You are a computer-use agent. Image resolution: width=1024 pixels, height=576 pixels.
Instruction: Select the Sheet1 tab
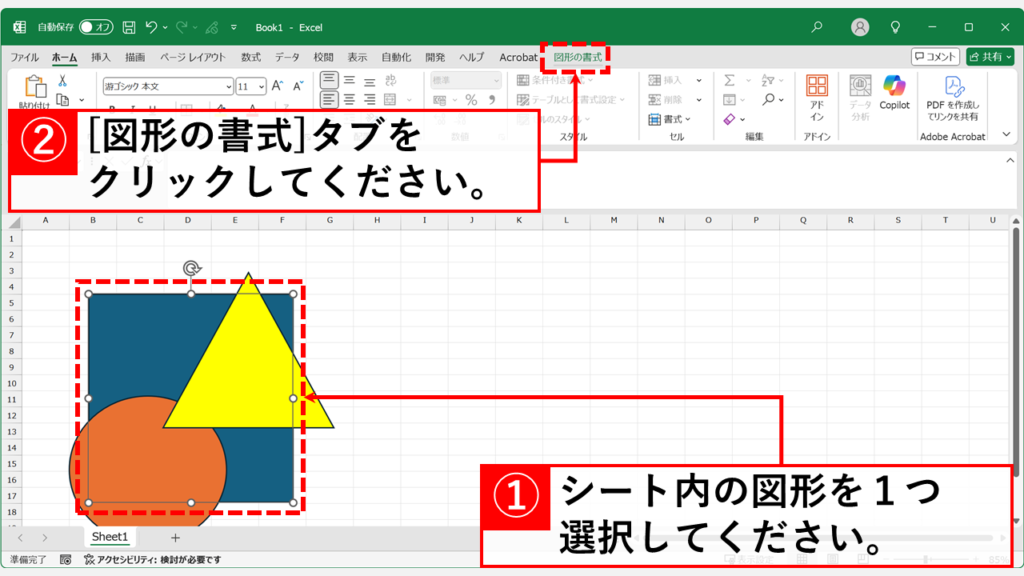click(x=110, y=537)
